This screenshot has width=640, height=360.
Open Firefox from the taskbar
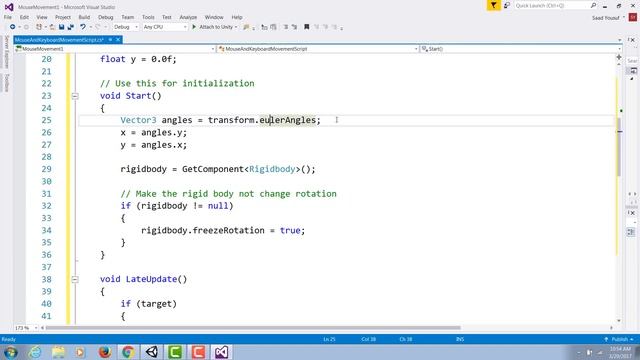pos(105,352)
